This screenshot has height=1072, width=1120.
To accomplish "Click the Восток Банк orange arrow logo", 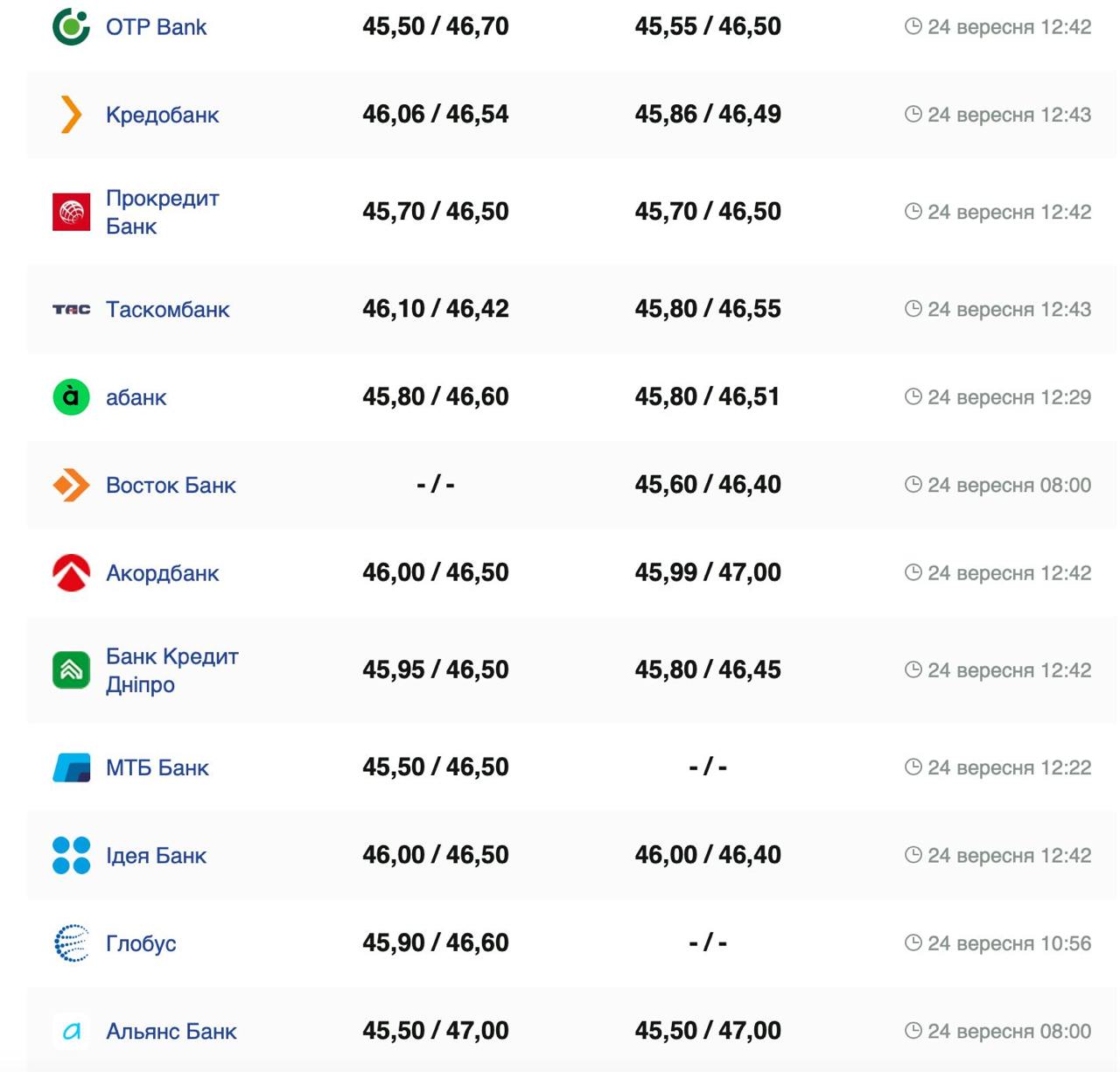I will (71, 485).
